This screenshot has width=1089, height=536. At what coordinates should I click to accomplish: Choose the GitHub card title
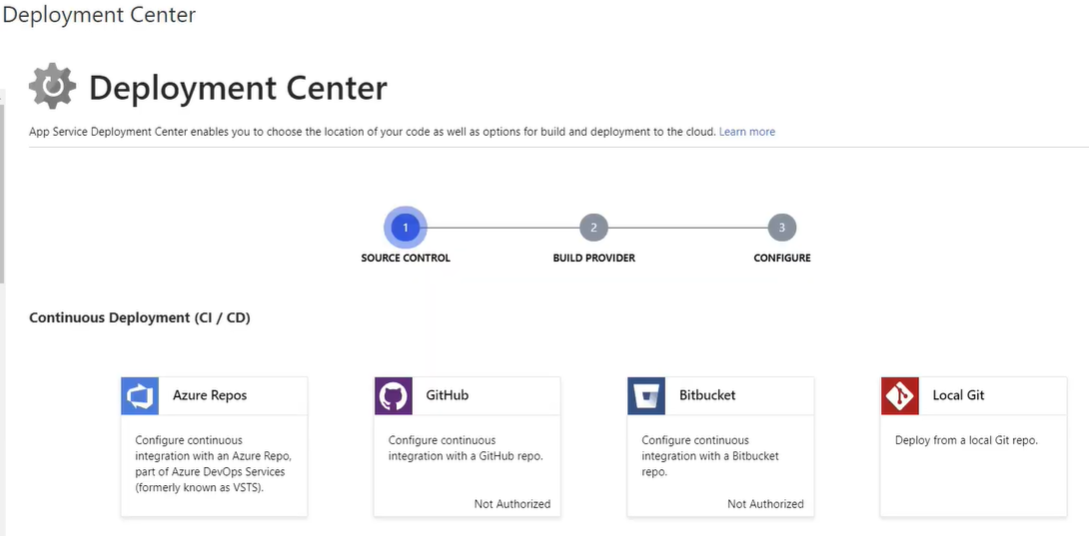pyautogui.click(x=447, y=396)
